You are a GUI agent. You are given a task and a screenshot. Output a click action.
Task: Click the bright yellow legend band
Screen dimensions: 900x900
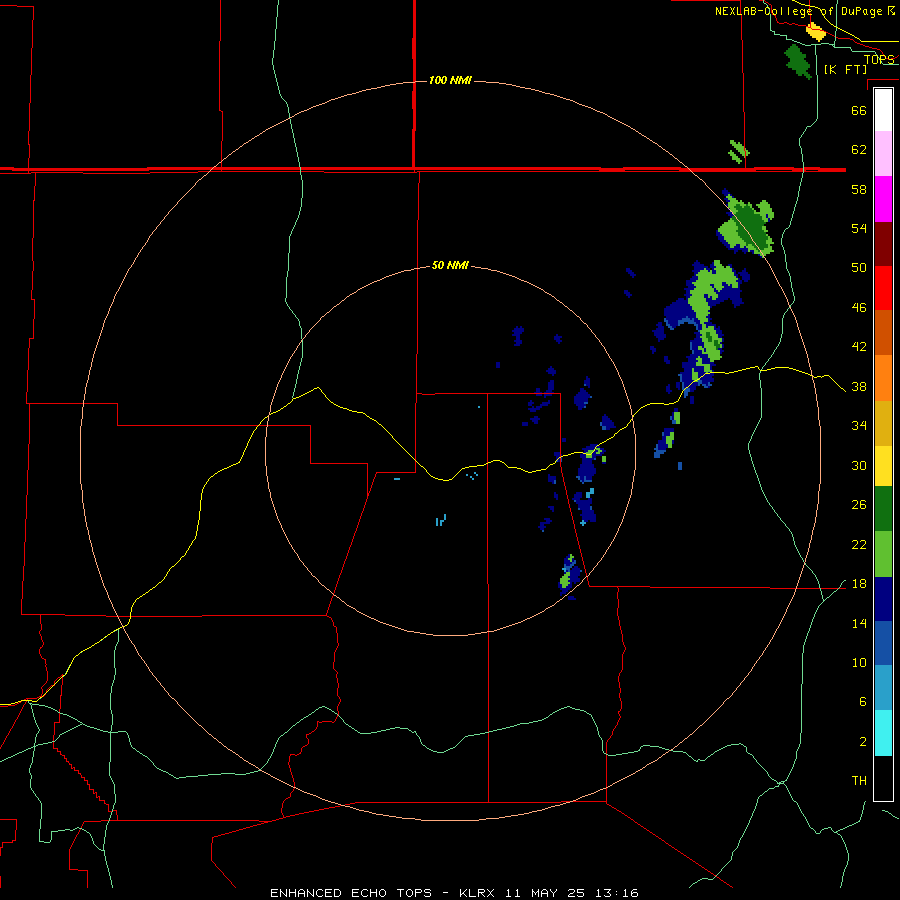[883, 465]
